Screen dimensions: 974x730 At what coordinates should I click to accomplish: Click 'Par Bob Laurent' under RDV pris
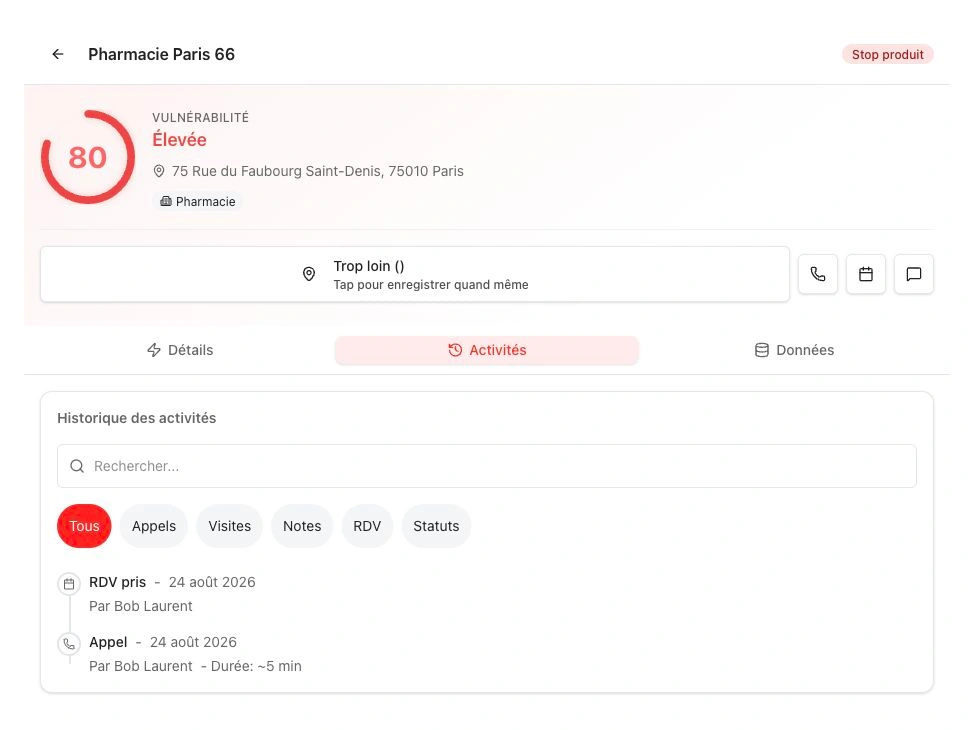140,606
